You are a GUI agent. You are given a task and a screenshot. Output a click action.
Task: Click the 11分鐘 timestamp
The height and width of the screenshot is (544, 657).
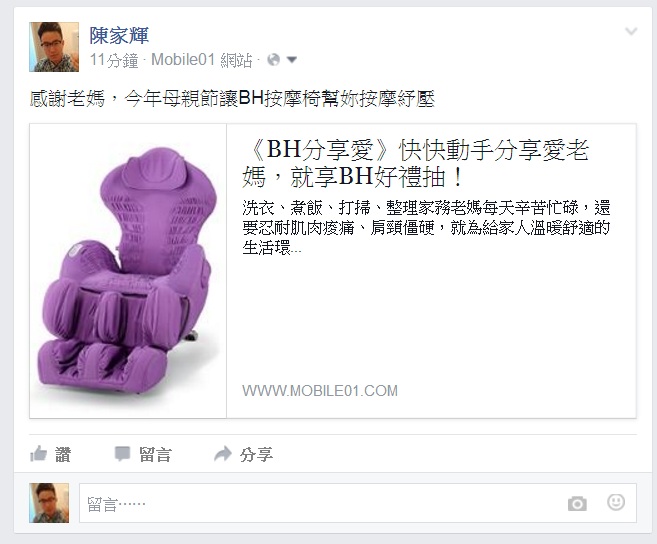coord(114,60)
